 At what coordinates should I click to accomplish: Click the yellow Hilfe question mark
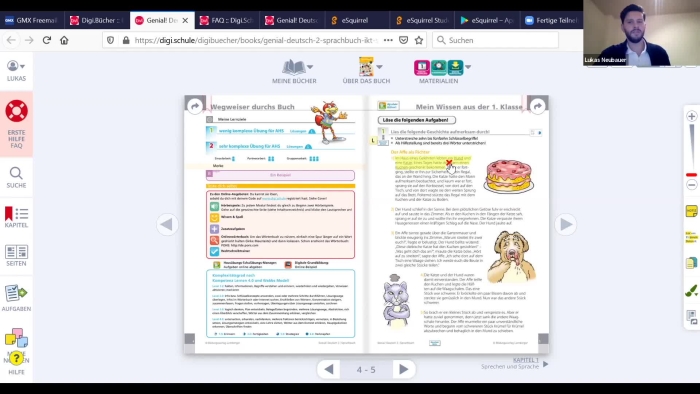17,358
